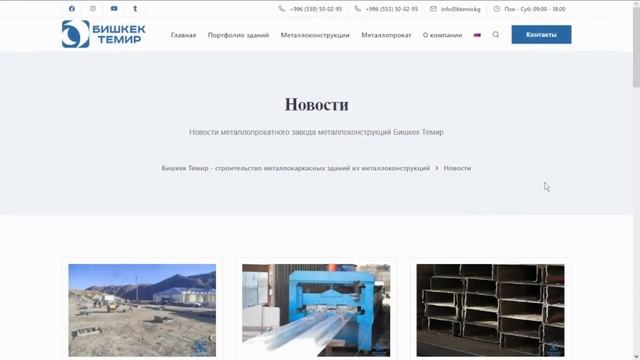Click the Новости breadcrumb item
This screenshot has height=360, width=640.
(457, 168)
